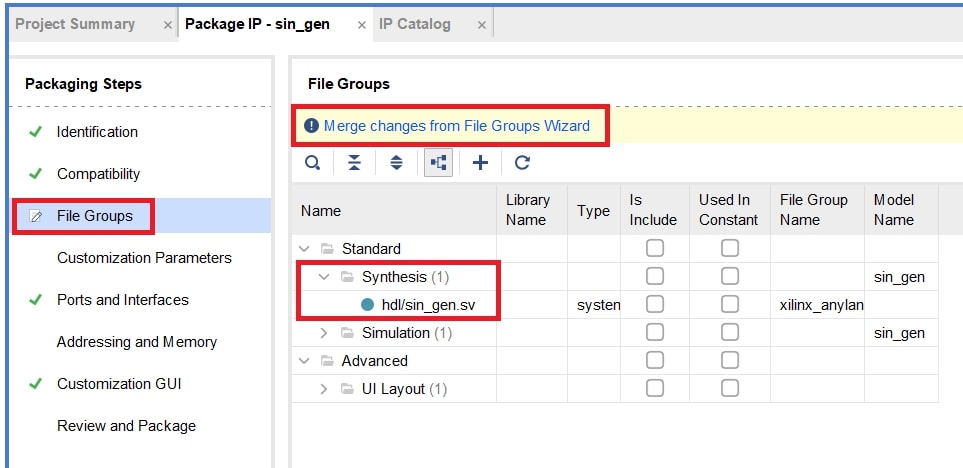Click the teal file dot for hdl/sin_gen.sv

coord(367,305)
